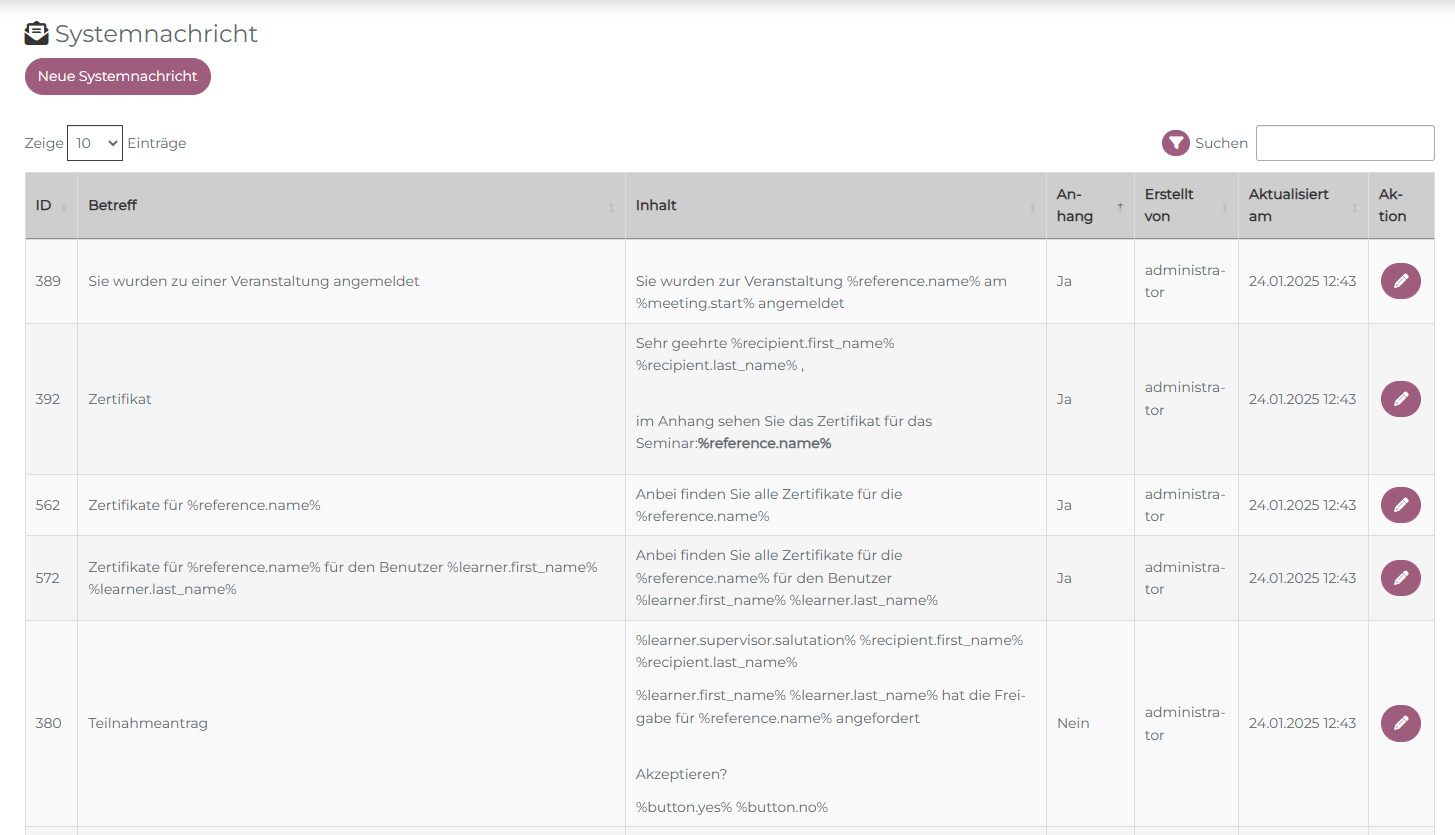Open edit for message 572 using pencil icon
This screenshot has width=1455, height=835.
tap(1400, 578)
